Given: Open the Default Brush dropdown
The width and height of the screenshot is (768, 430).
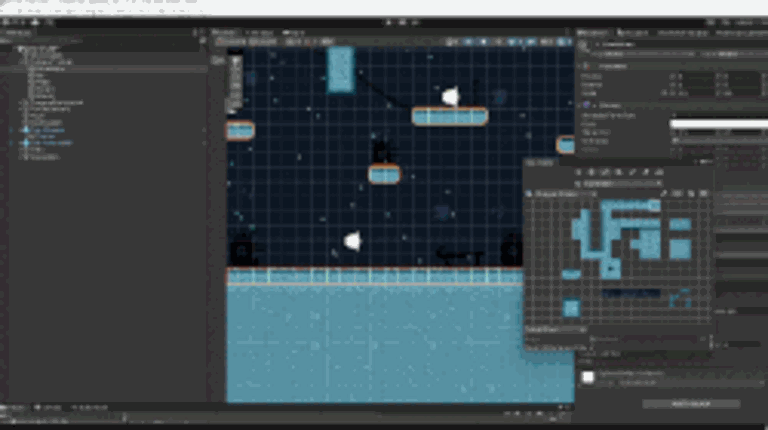Looking at the screenshot, I should (556, 330).
